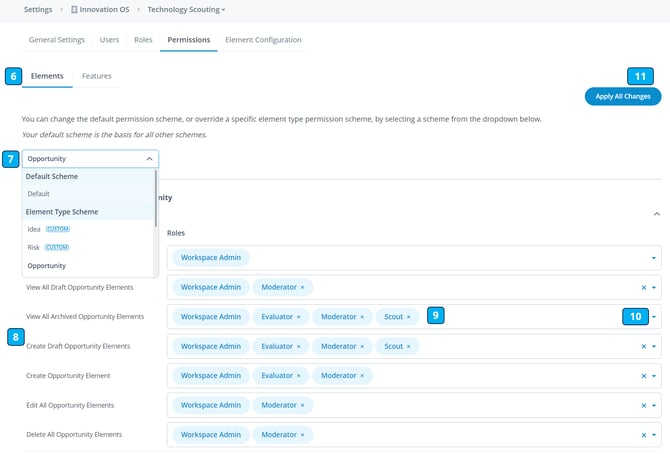The image size is (670, 454).
Task: Remove Evaluator tag in View All Archived row
Action: [x=298, y=317]
